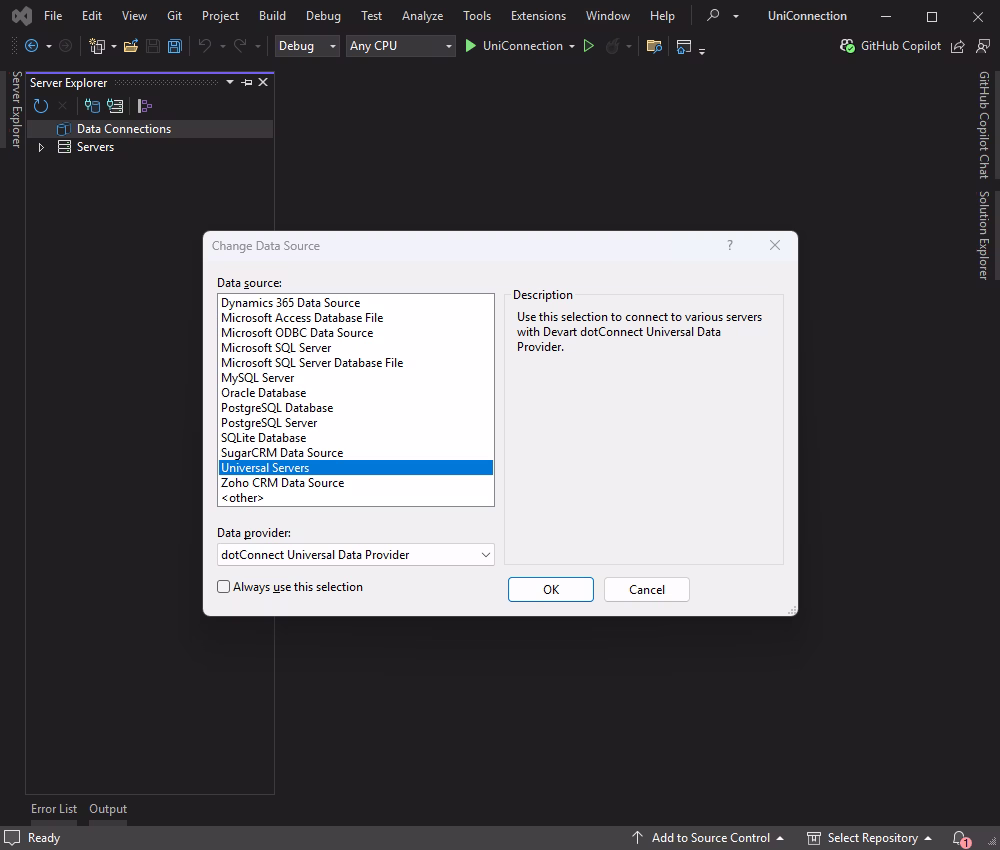The width and height of the screenshot is (1000, 850).
Task: Click the Save All icon
Action: pos(175,46)
